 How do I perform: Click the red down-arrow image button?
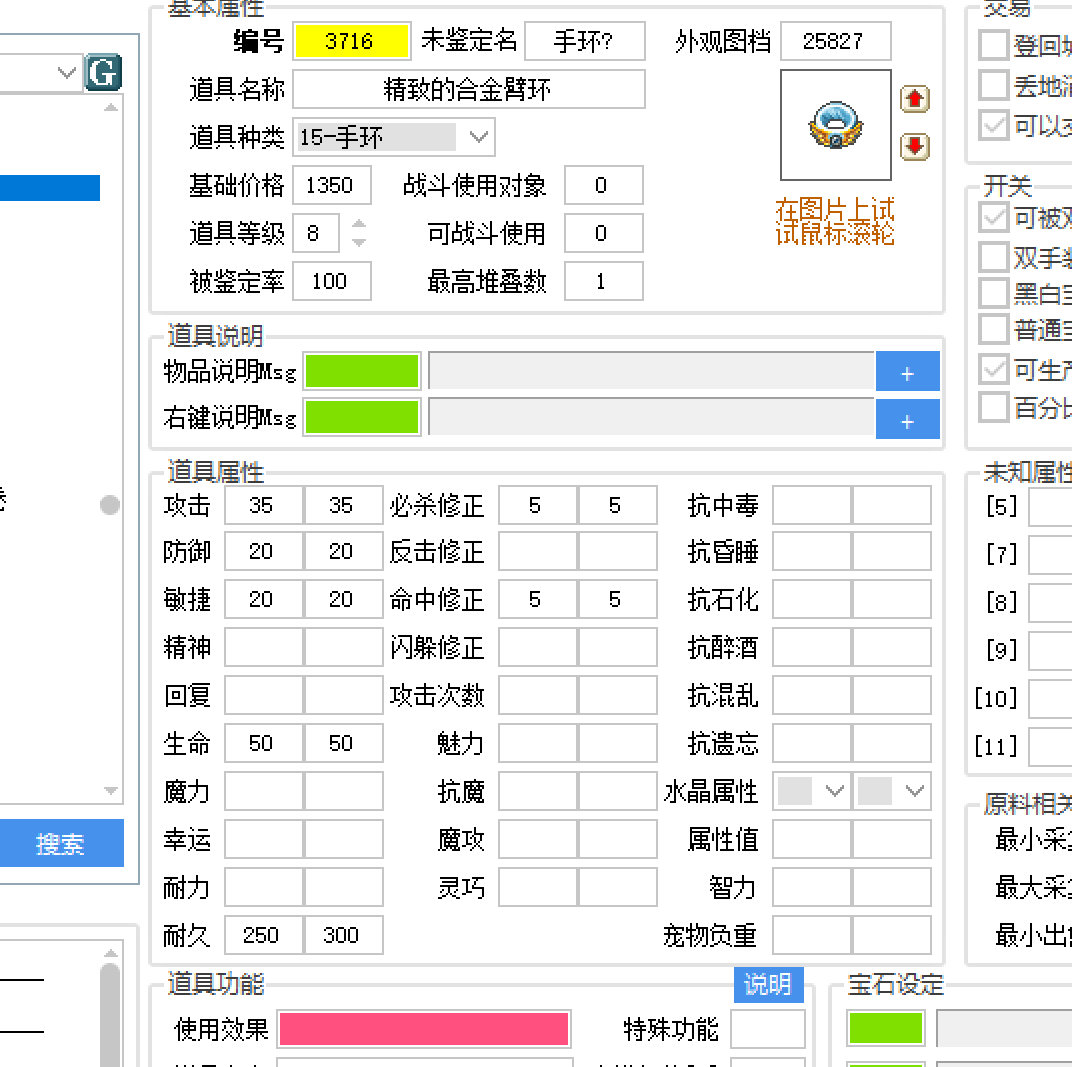pyautogui.click(x=914, y=146)
